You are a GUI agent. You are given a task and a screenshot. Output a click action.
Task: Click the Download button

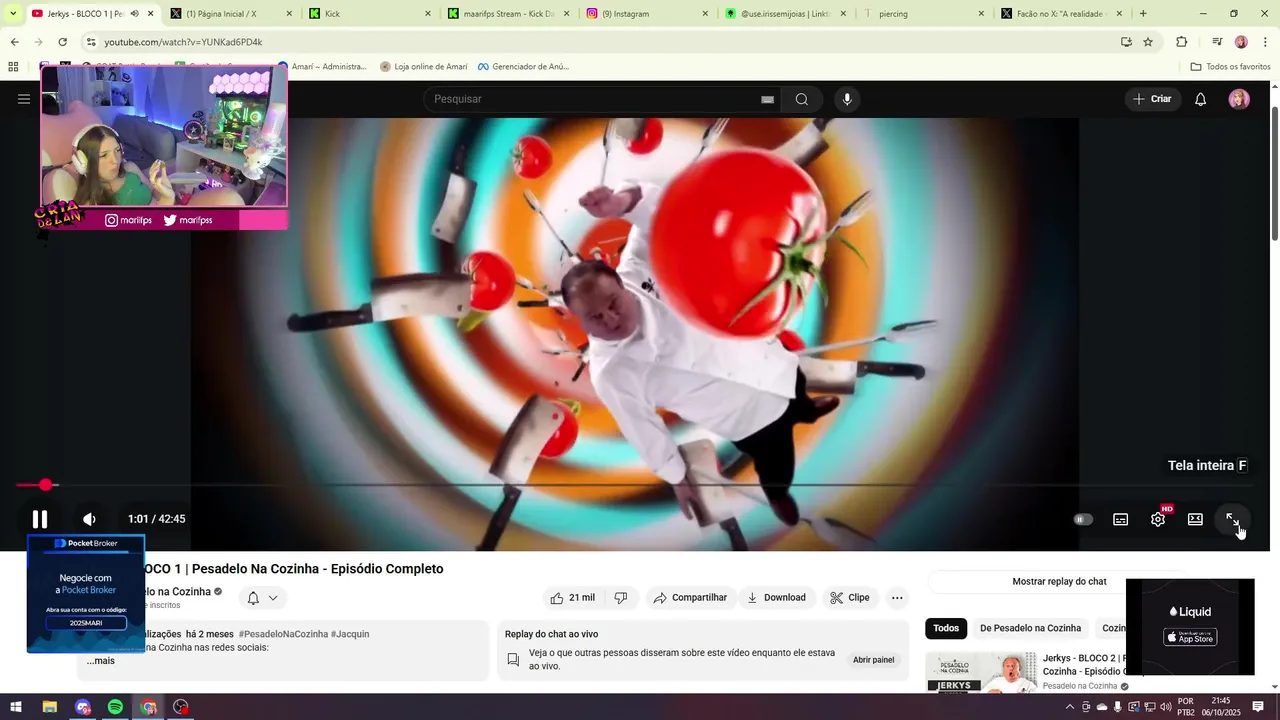point(776,598)
